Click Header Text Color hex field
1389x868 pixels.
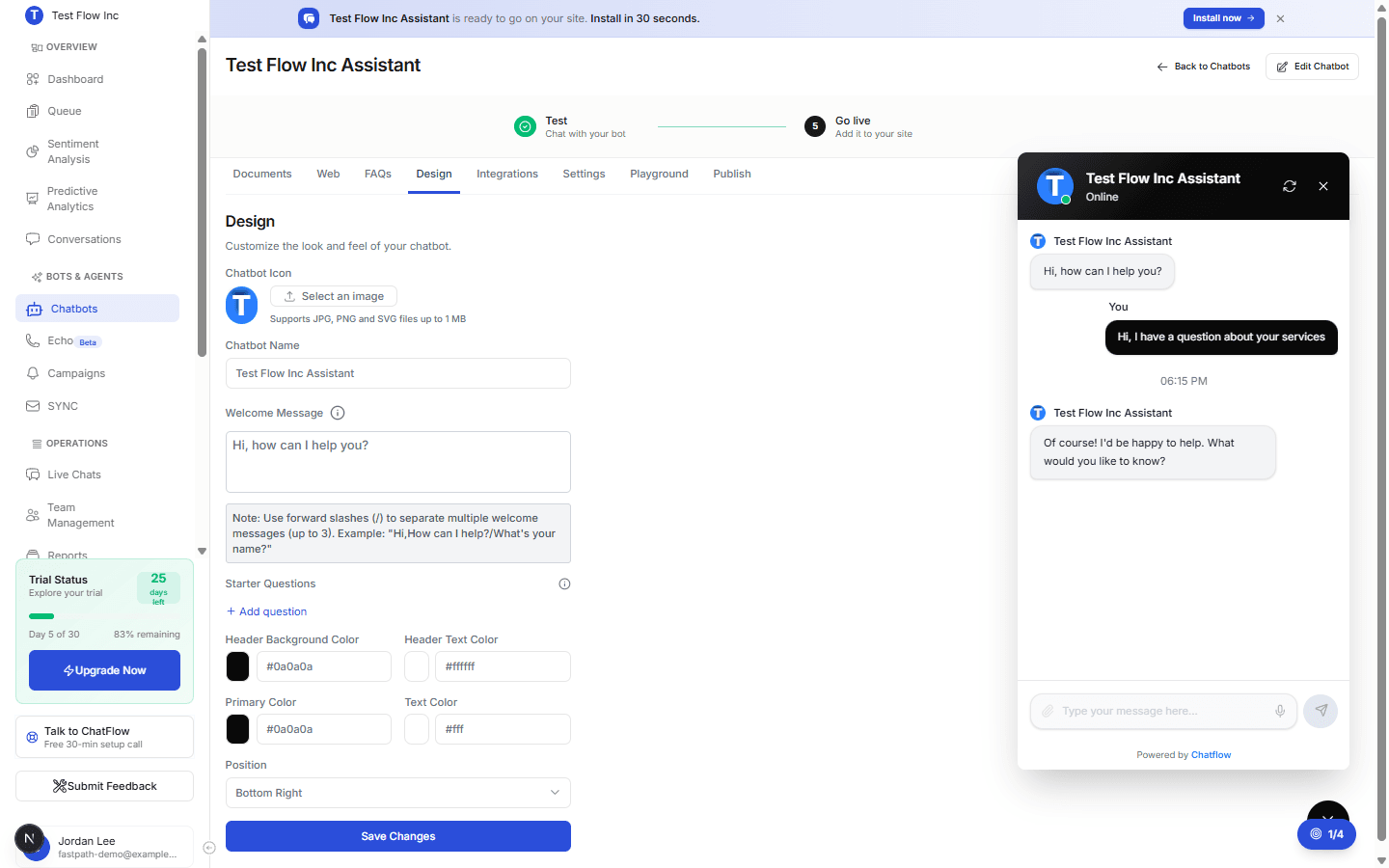503,666
